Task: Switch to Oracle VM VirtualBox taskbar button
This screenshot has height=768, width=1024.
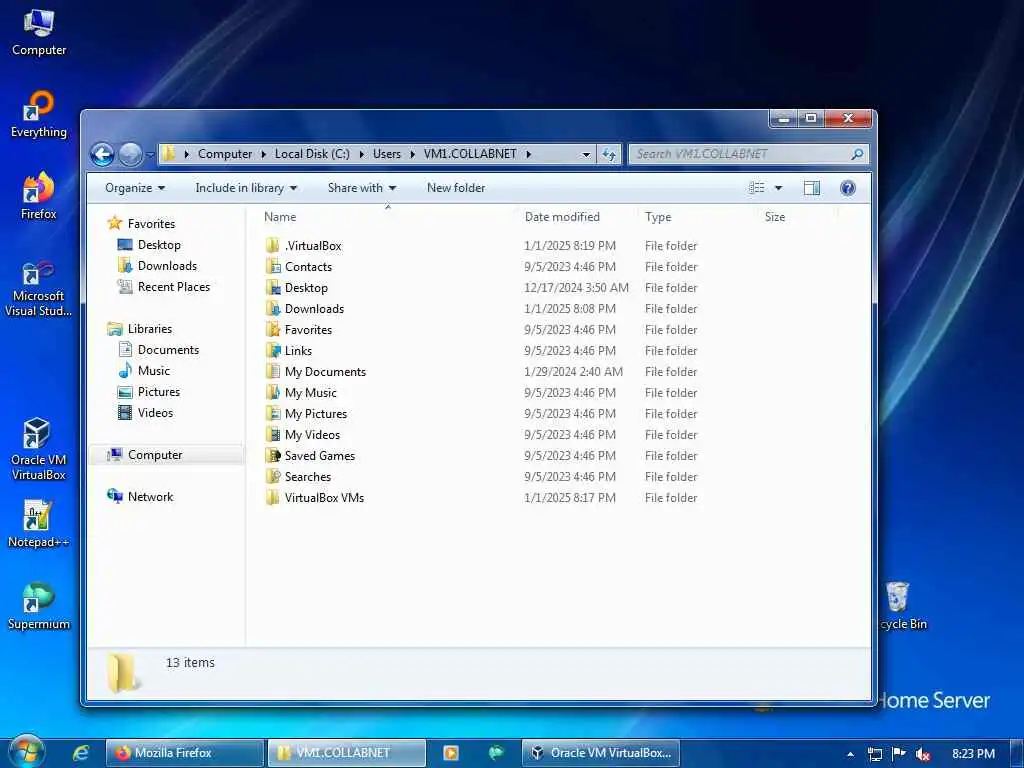Action: 601,753
